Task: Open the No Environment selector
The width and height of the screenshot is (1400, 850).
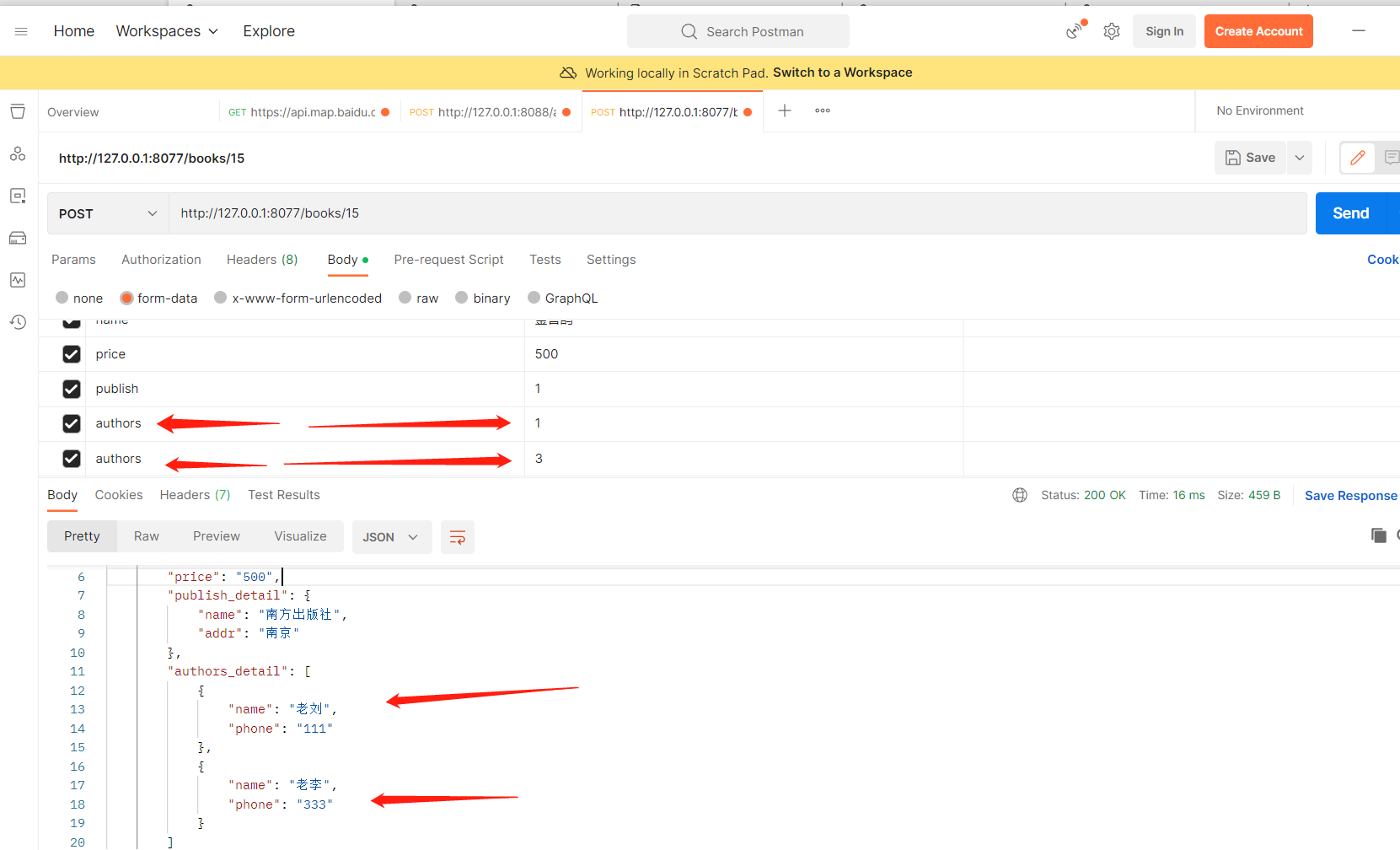Action: pos(1260,110)
